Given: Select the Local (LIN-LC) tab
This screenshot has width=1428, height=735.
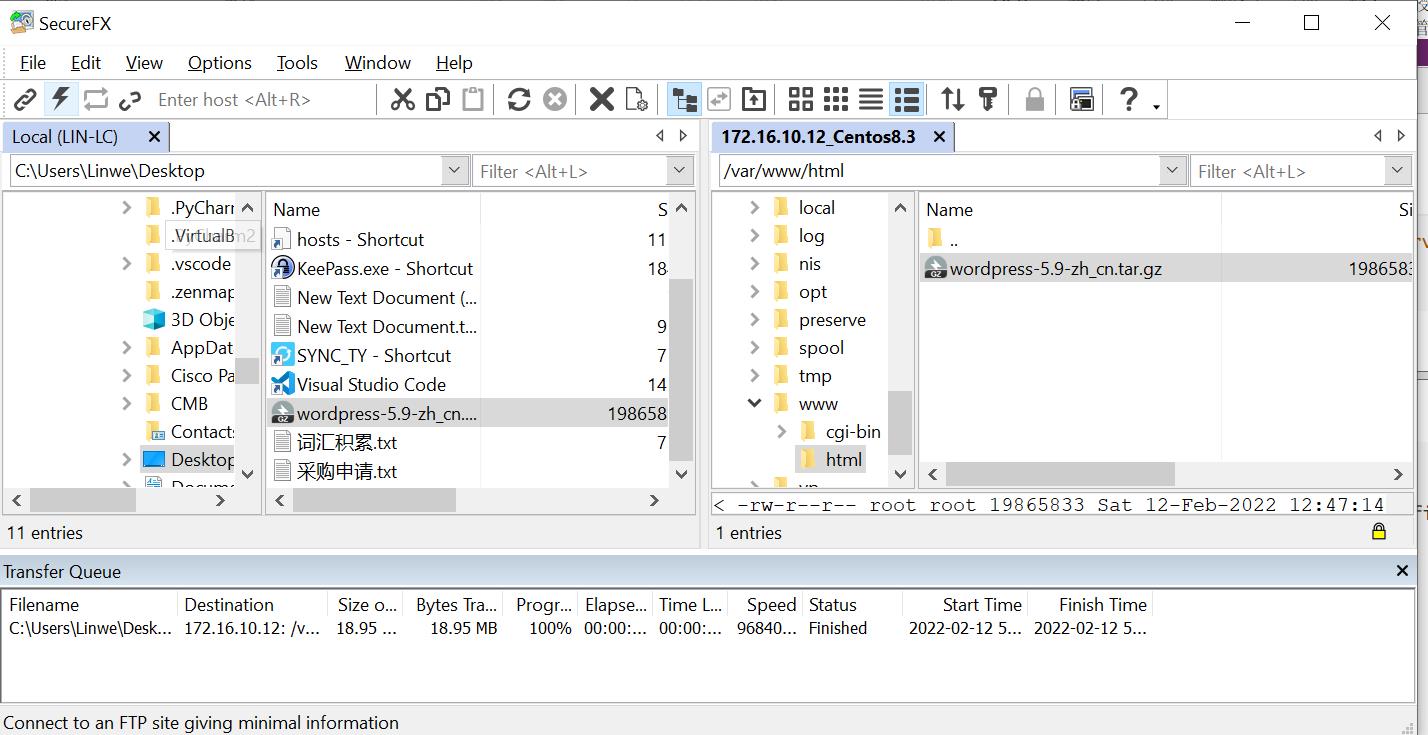Looking at the screenshot, I should coord(66,136).
